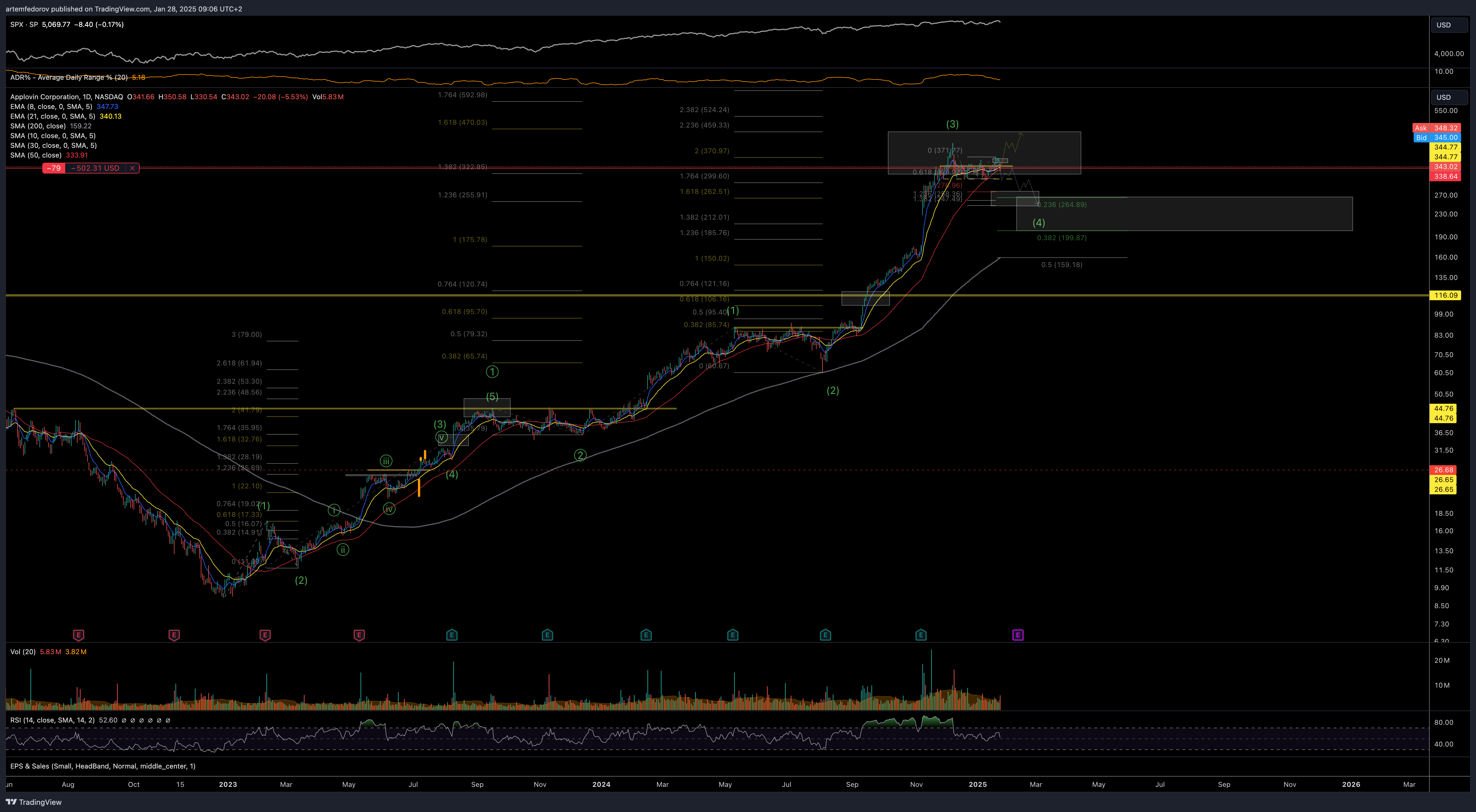Click the purple upcoming earnings E marker
Image resolution: width=1476 pixels, height=812 pixels.
(x=1018, y=634)
